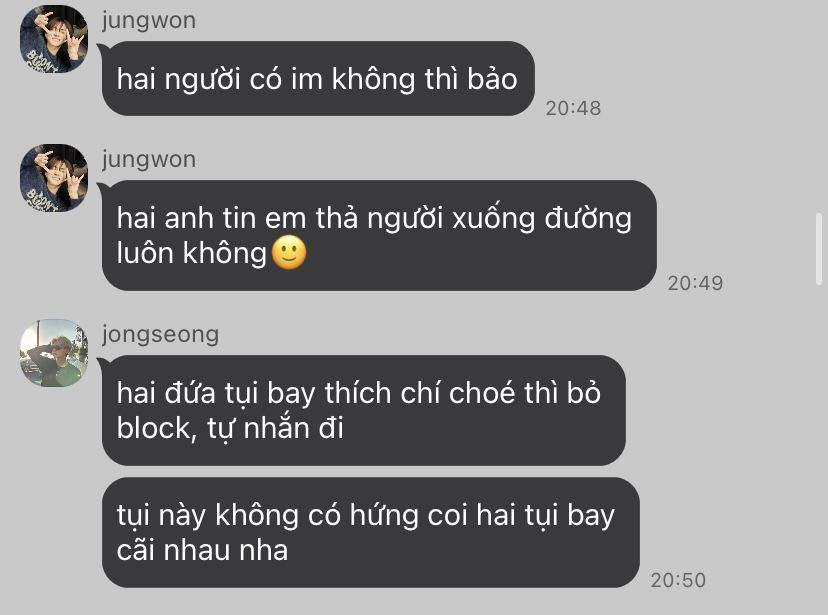Viewport: 828px width, 615px height.
Task: Select the jungwon name above 'hai người có im'
Action: 149,21
